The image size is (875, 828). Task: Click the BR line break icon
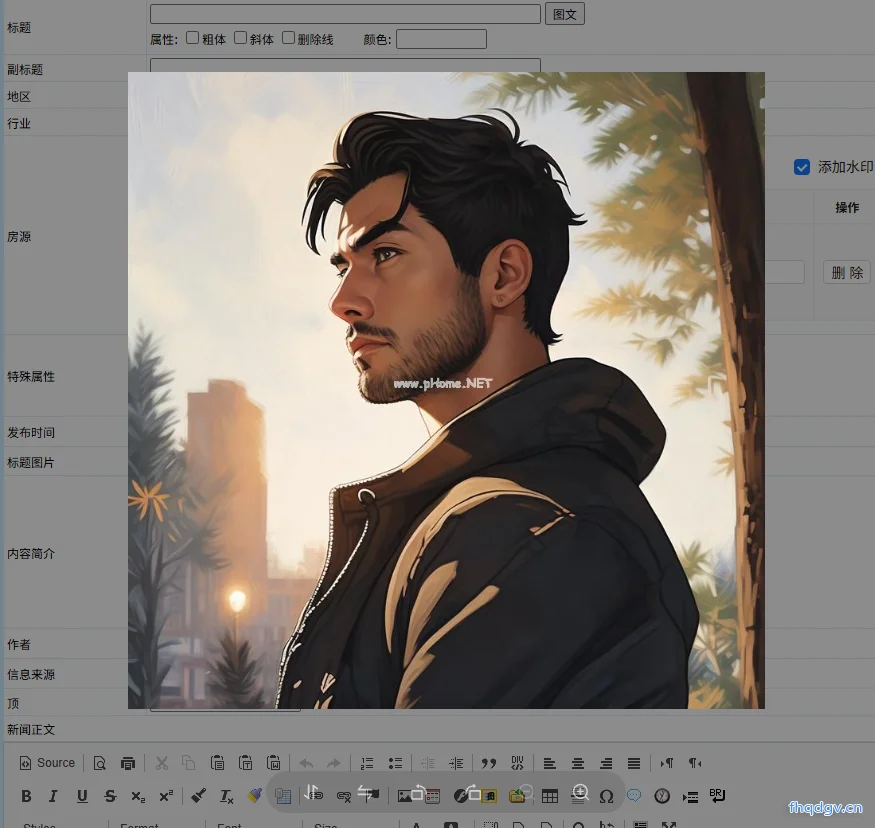pyautogui.click(x=718, y=796)
